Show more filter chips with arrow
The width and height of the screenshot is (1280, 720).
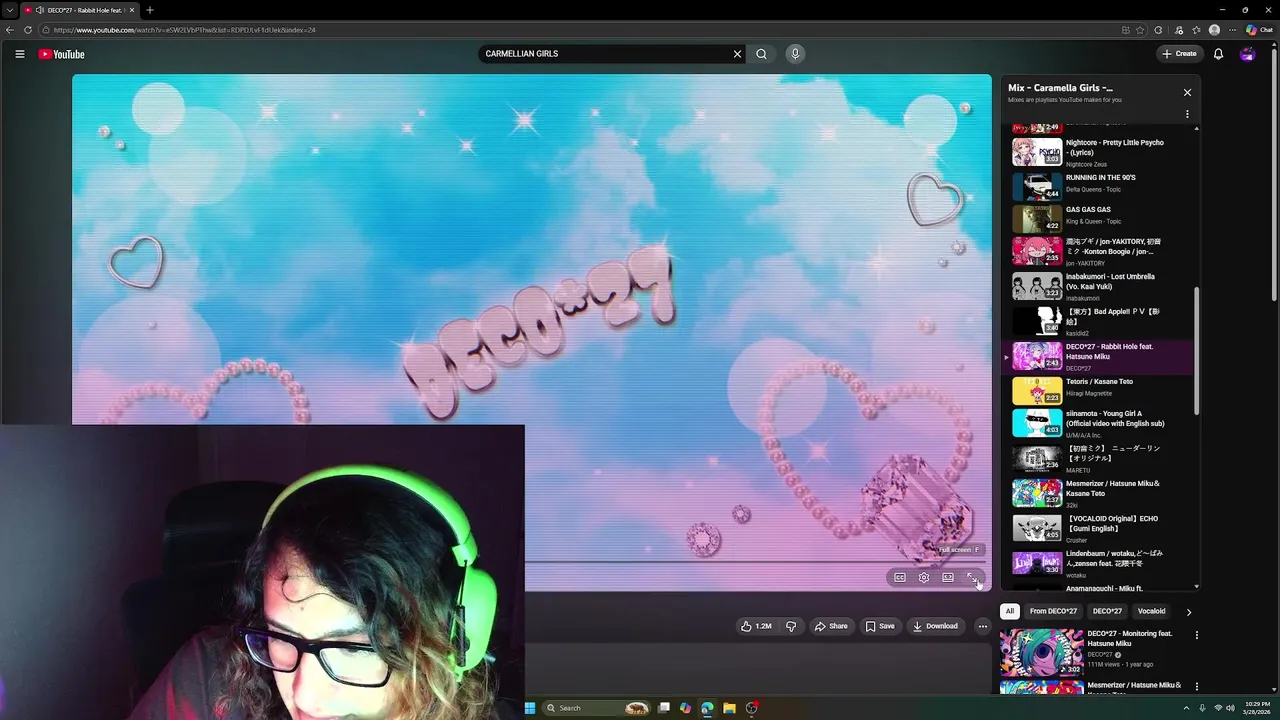click(1188, 611)
